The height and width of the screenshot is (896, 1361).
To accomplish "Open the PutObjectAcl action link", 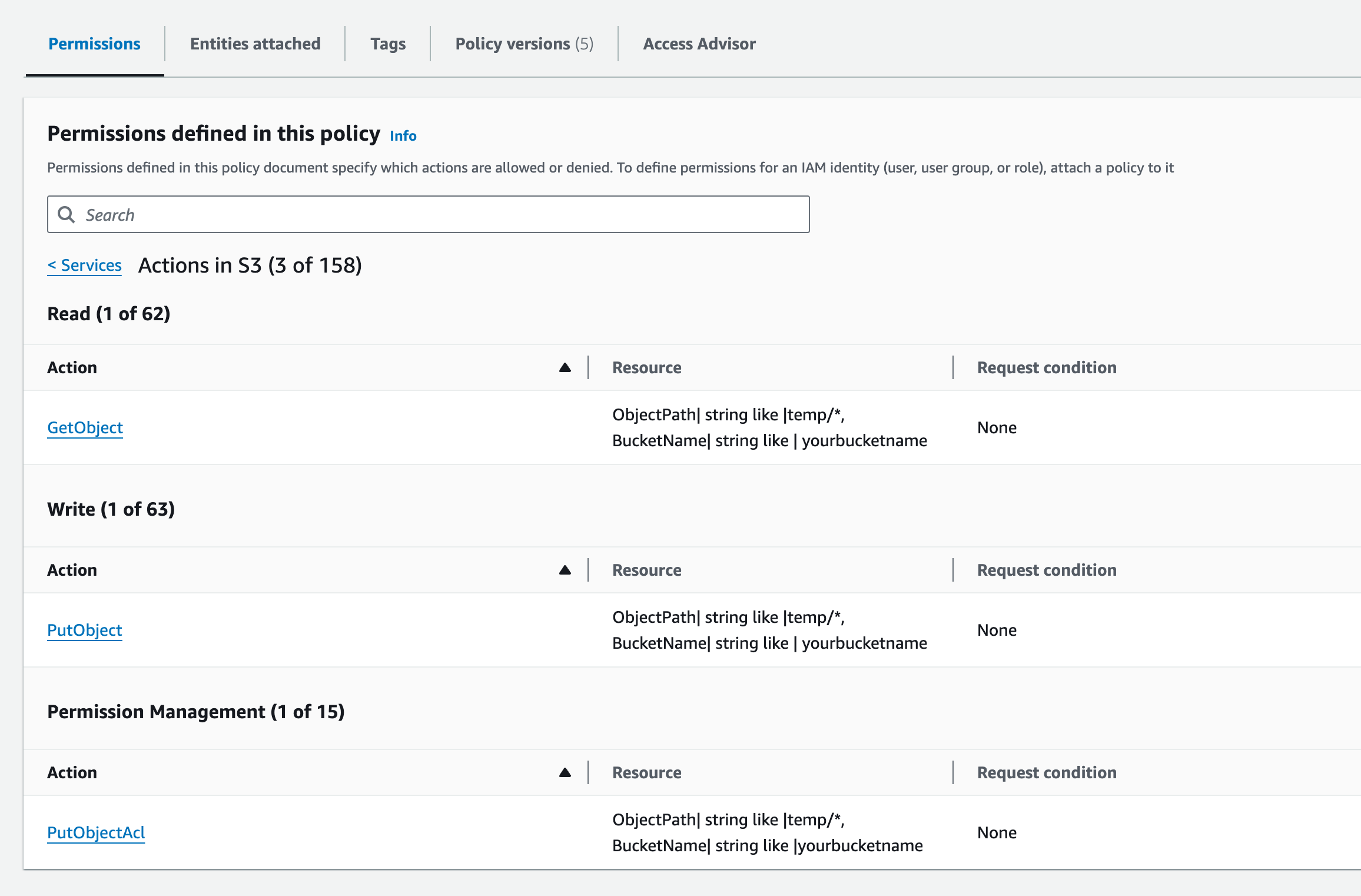I will click(96, 832).
